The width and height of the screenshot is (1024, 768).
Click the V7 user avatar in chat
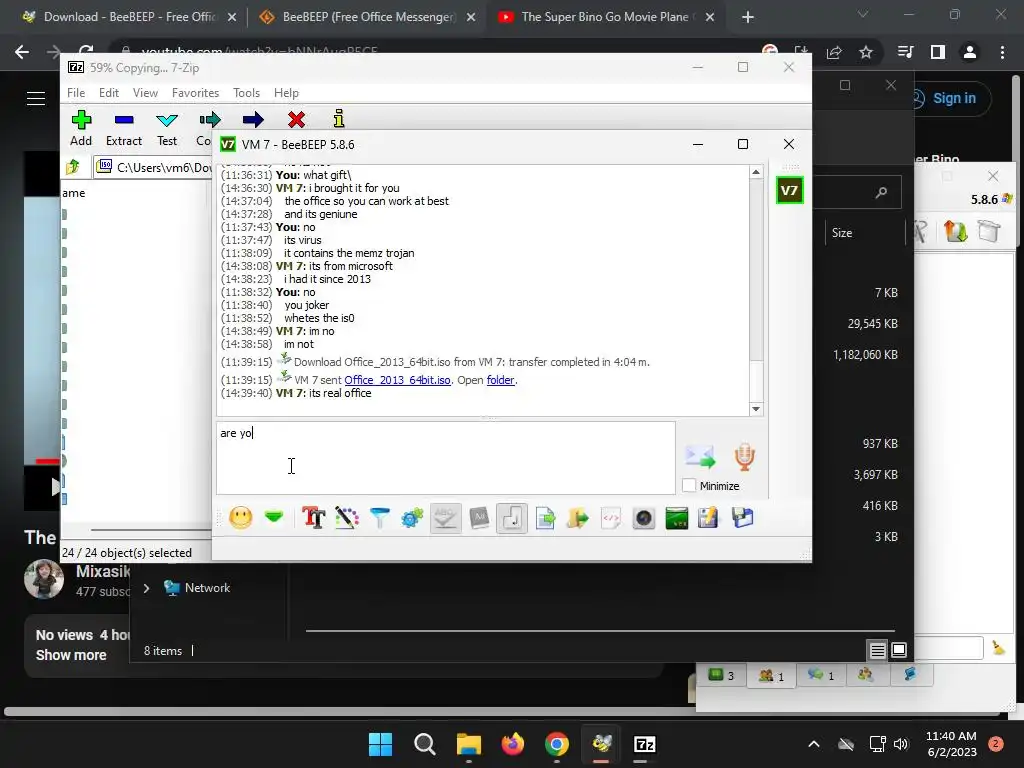click(789, 191)
